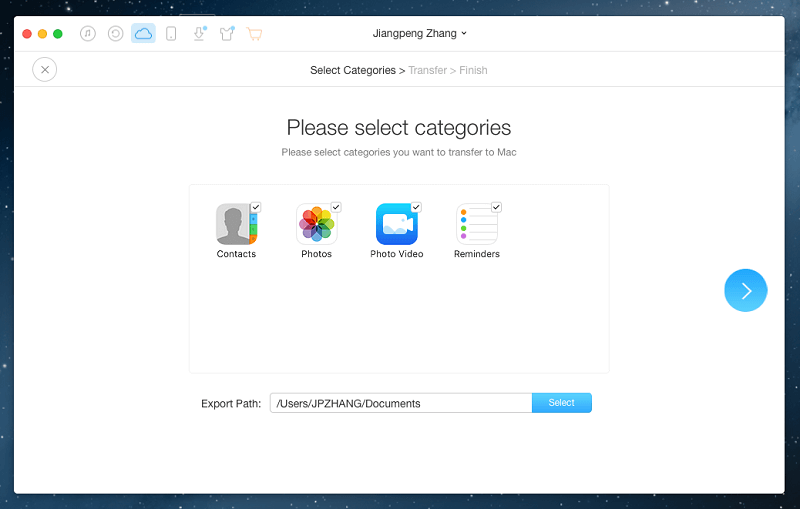This screenshot has width=800, height=509.
Task: Select the Photos category icon
Action: click(x=316, y=224)
